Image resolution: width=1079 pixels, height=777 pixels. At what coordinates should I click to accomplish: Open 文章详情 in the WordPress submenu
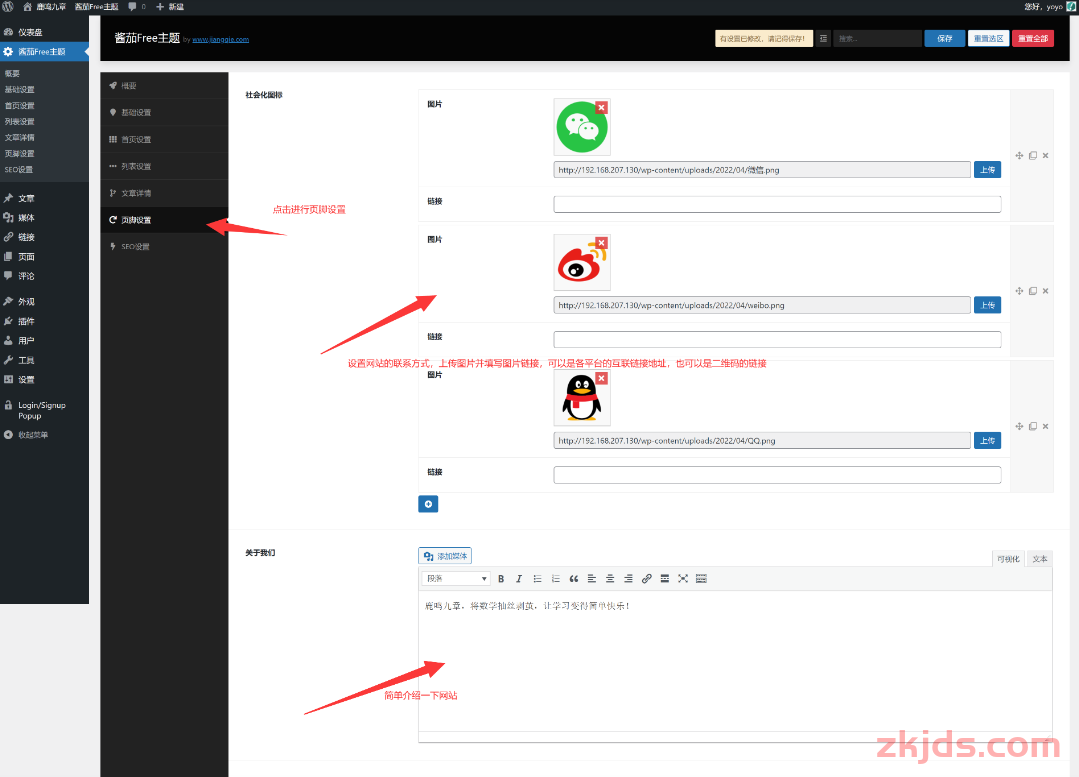pyautogui.click(x=20, y=137)
